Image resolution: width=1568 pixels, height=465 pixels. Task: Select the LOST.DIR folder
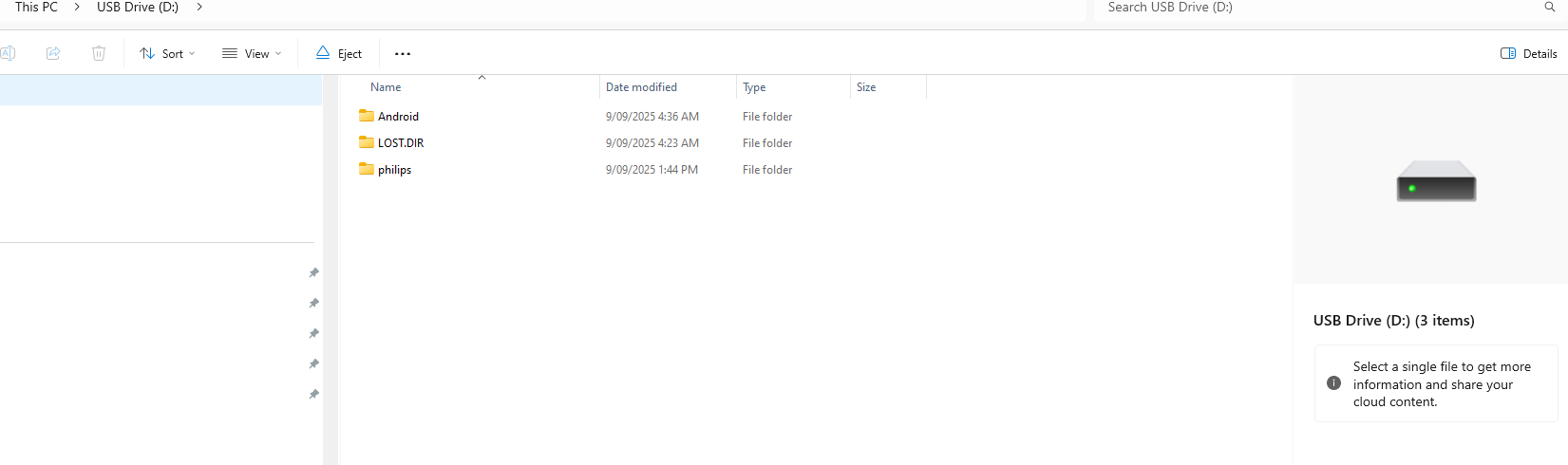pyautogui.click(x=400, y=143)
